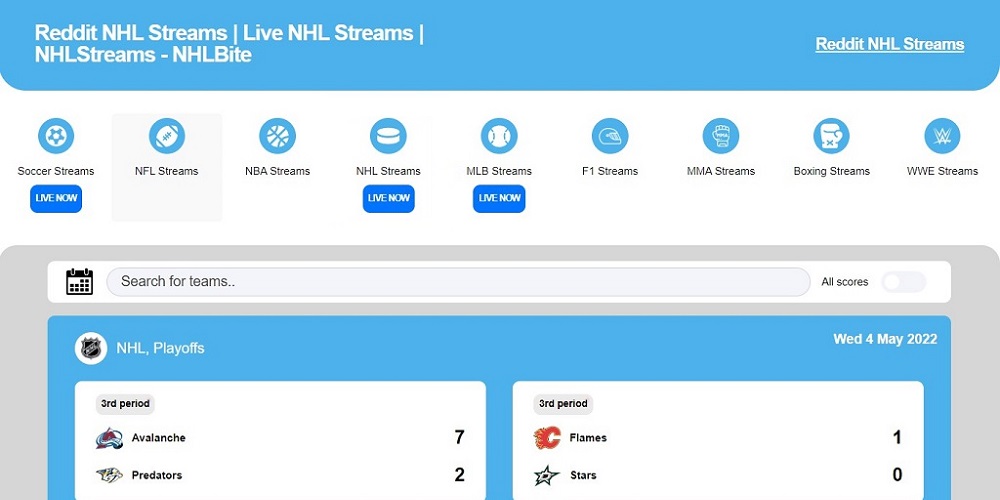Choose the NHL Streams puck icon
1000x500 pixels.
[x=388, y=136]
